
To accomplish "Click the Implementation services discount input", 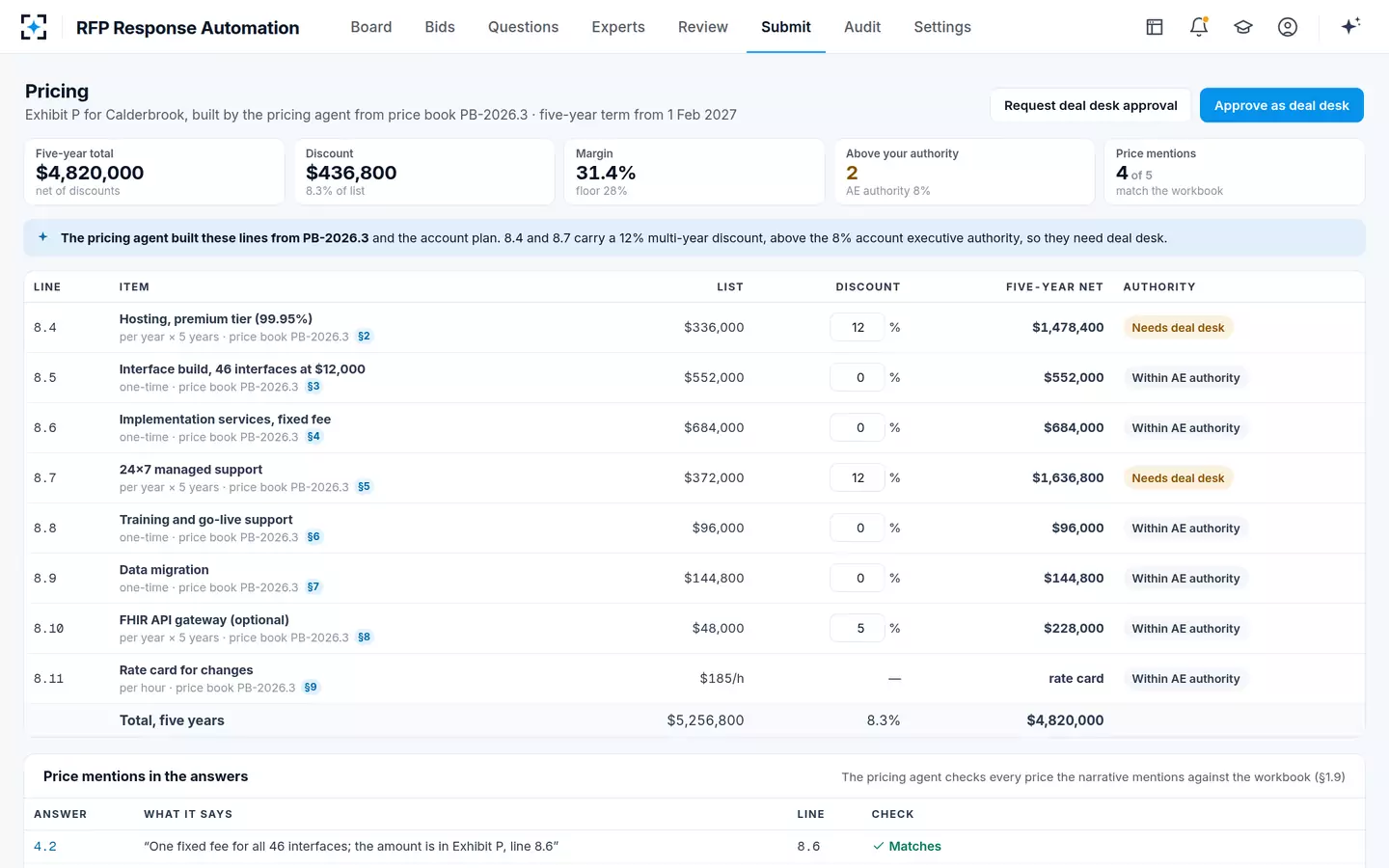I will 858,427.
